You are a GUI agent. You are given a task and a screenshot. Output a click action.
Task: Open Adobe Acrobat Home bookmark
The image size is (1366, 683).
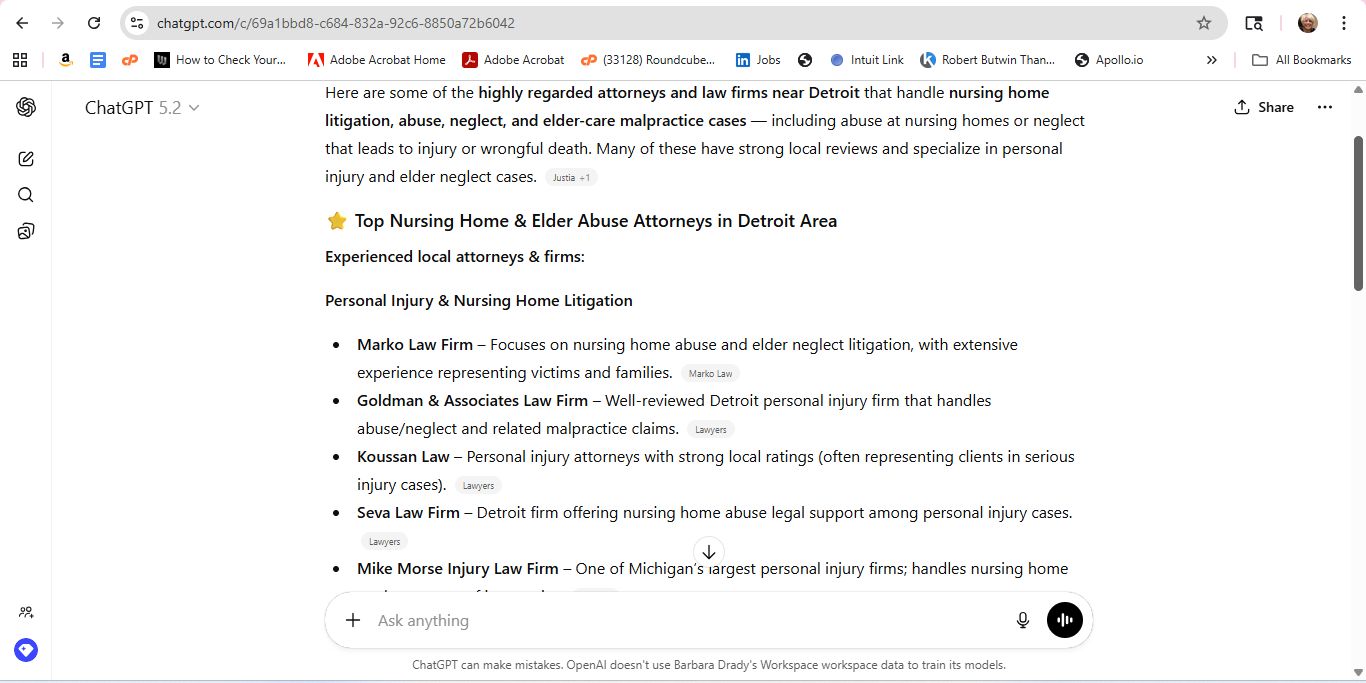point(377,60)
